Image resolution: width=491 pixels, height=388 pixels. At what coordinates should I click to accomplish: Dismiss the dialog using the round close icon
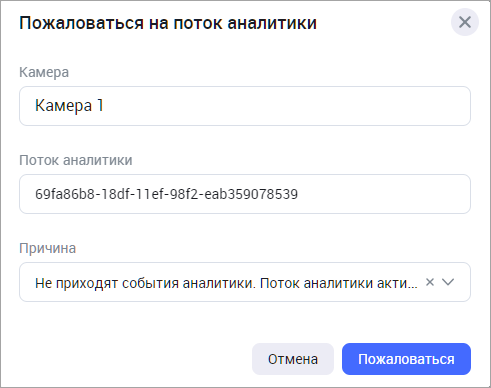465,22
